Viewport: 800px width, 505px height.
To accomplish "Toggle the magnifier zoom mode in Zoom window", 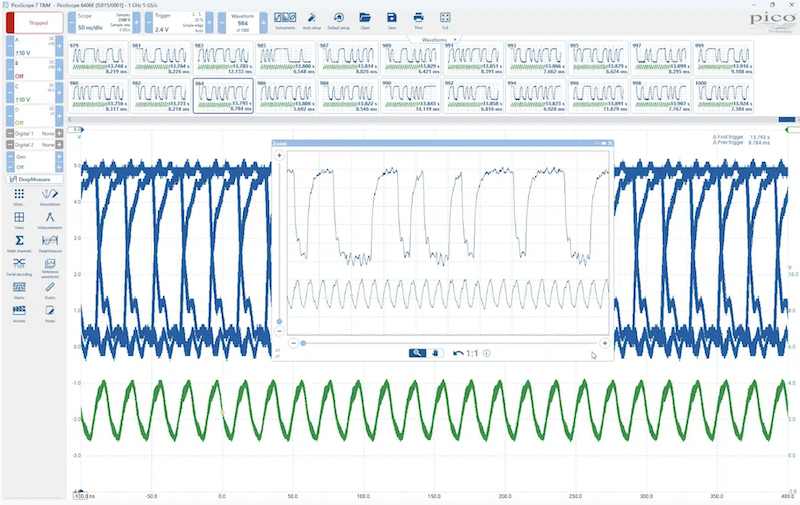I will [419, 353].
